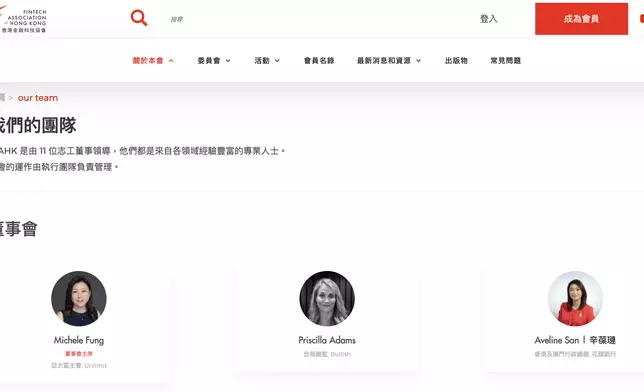Click the 成為會員 become member button
The height and width of the screenshot is (392, 644).
pos(581,19)
